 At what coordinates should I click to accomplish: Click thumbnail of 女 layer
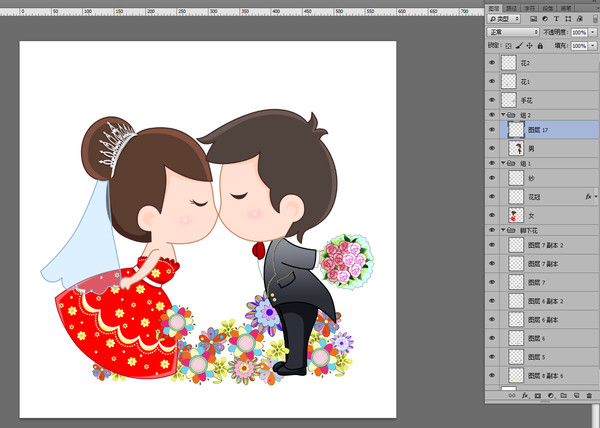coord(516,215)
